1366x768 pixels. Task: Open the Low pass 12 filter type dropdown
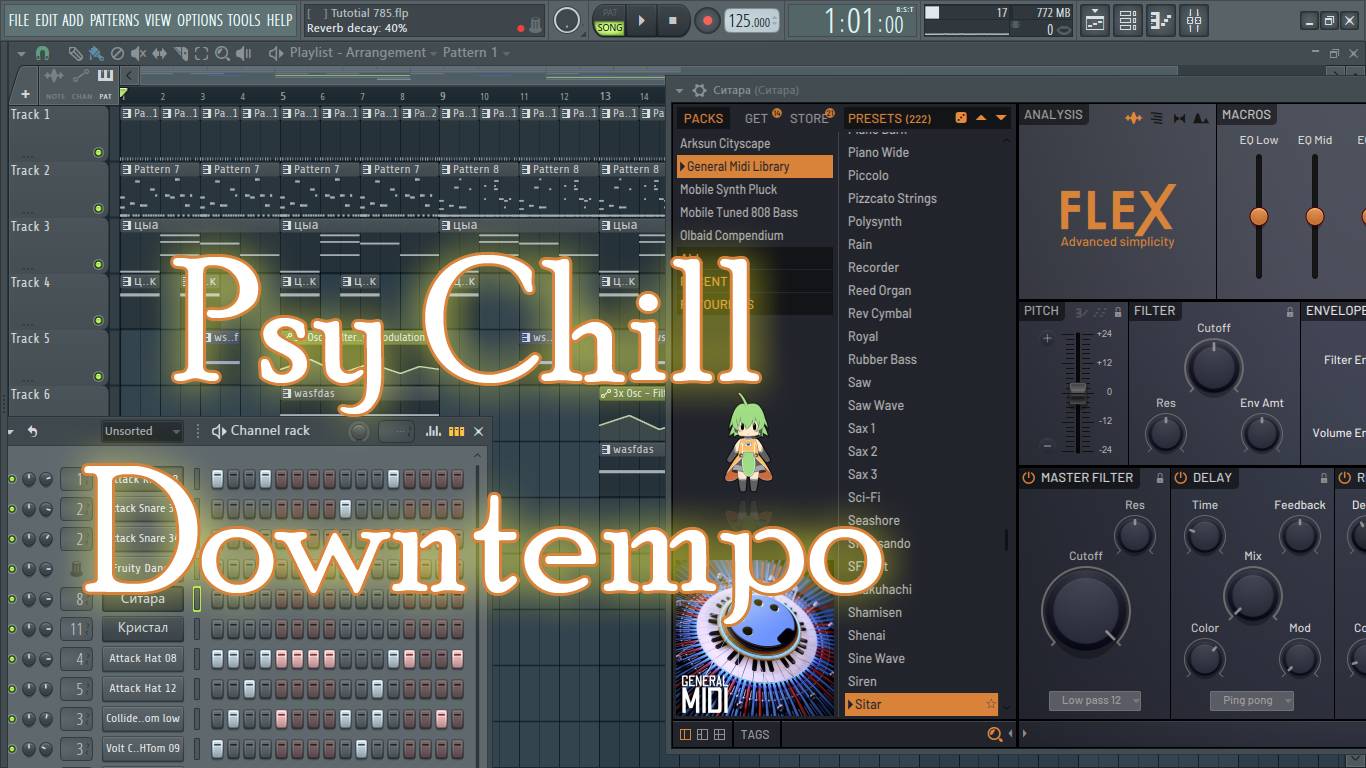coord(1095,701)
